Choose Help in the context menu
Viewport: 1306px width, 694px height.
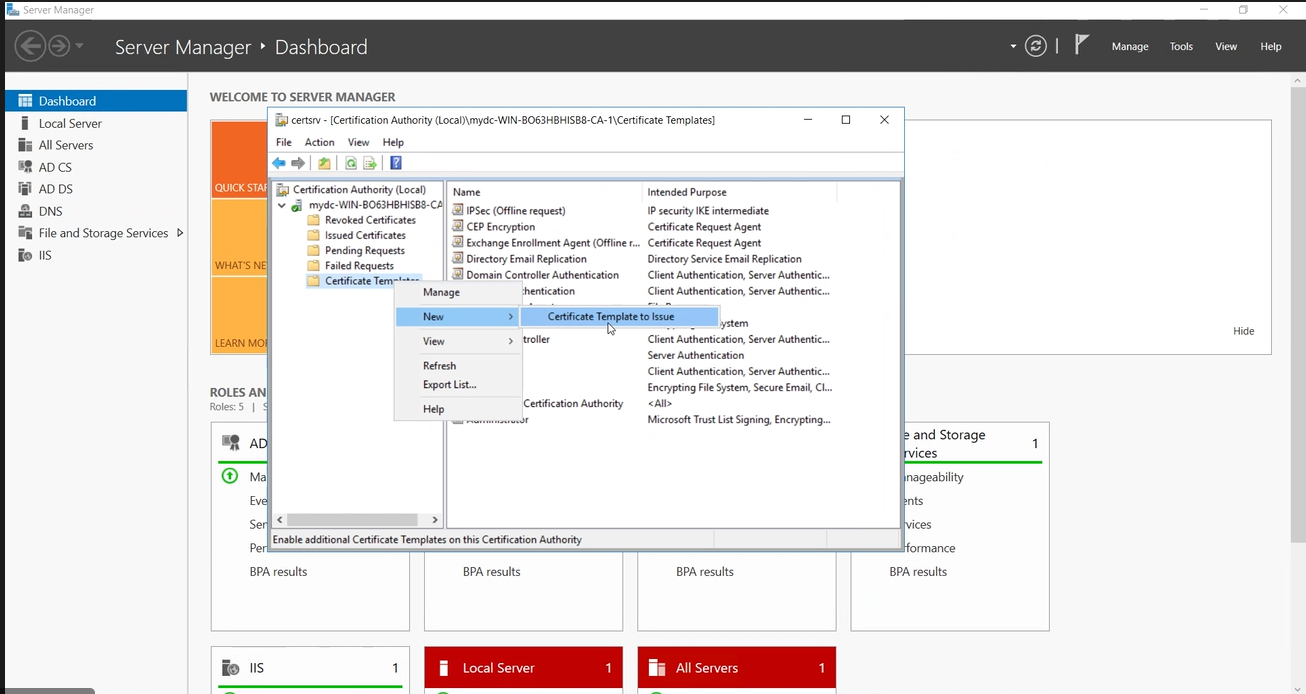pos(458,409)
